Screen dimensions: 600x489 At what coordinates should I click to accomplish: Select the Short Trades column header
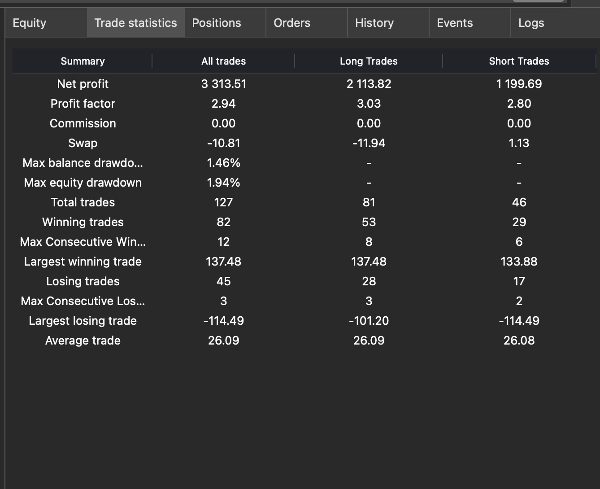[x=519, y=62]
